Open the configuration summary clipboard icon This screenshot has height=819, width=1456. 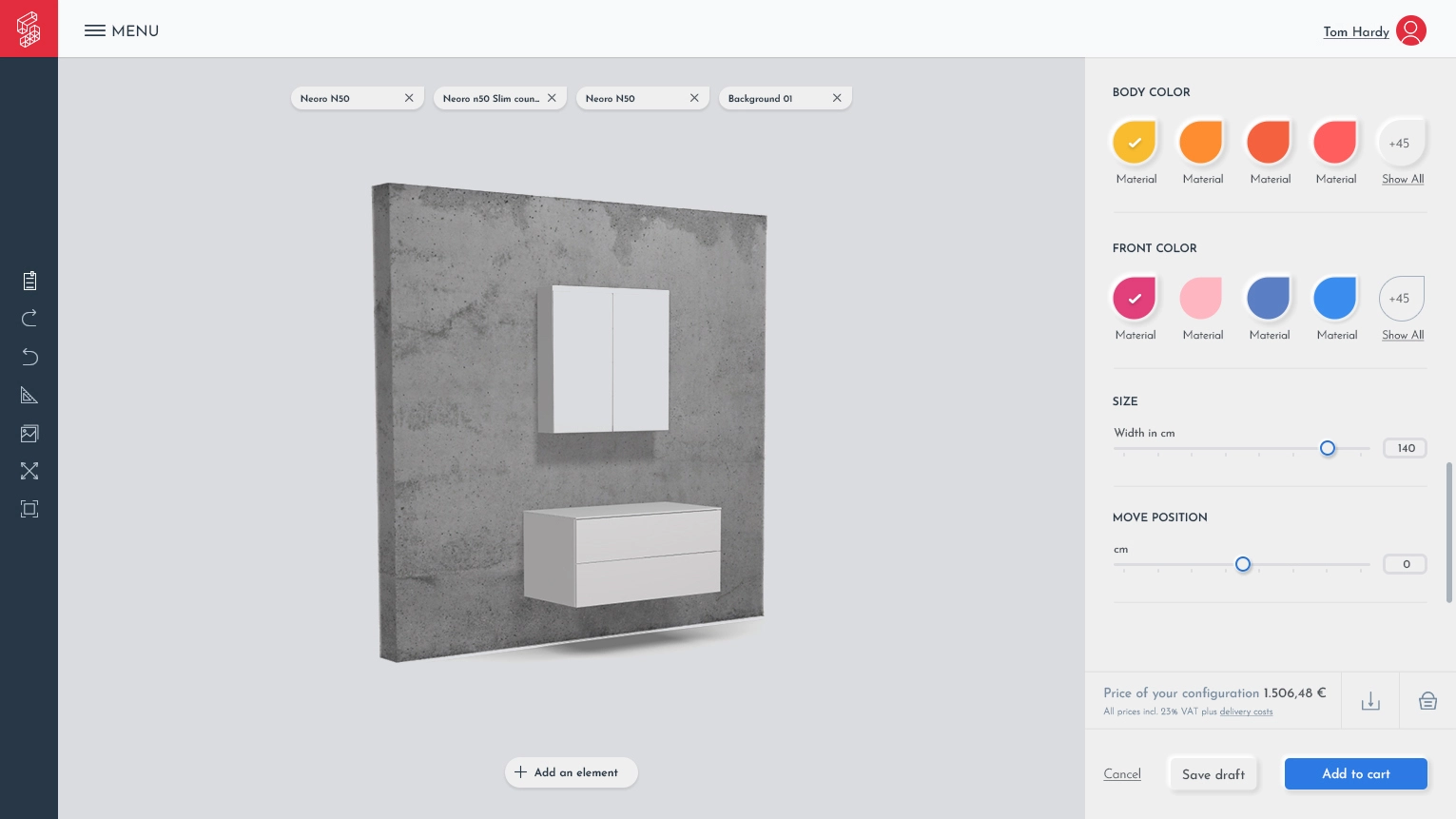pyautogui.click(x=29, y=280)
